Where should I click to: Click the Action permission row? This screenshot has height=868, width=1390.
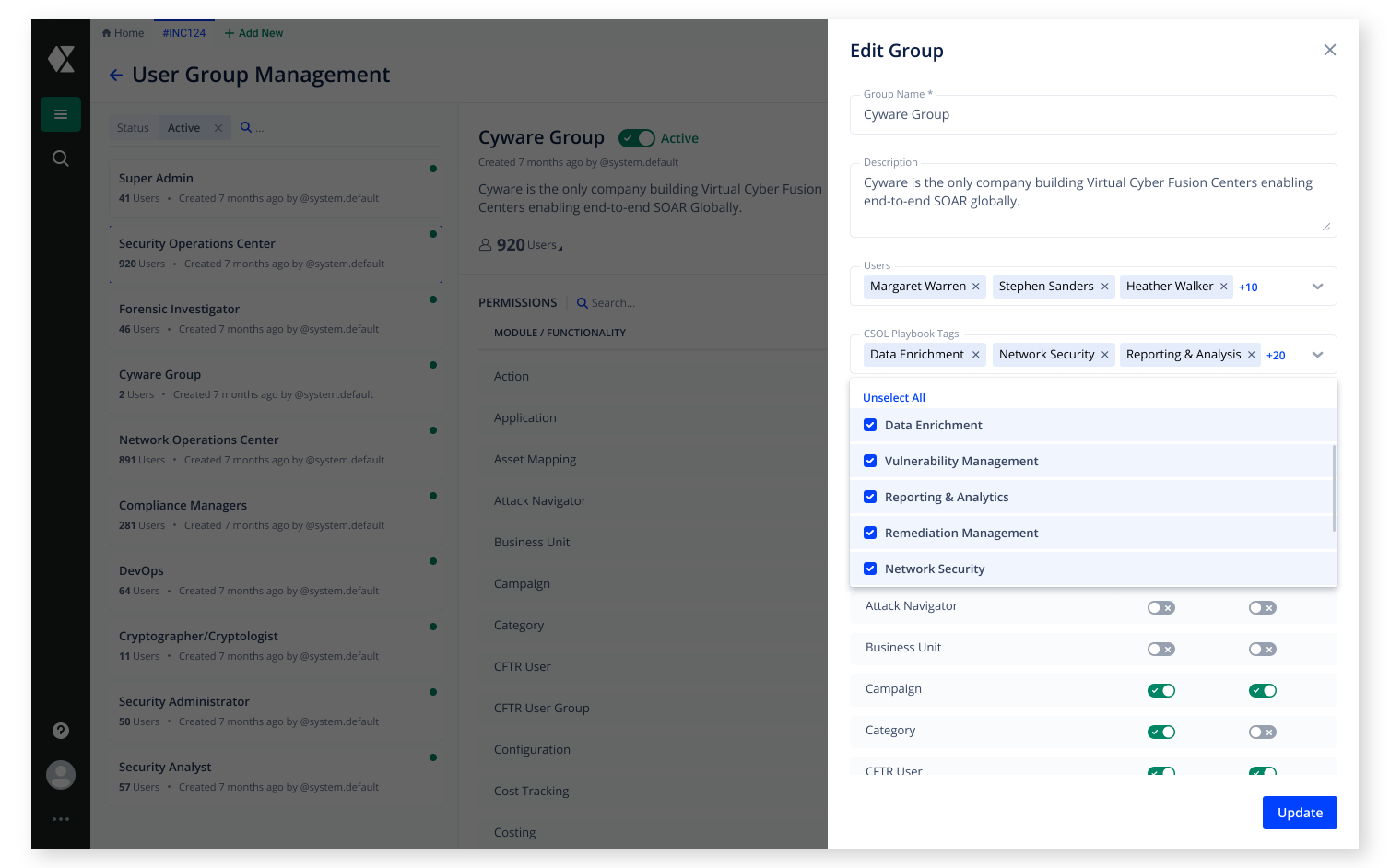pyautogui.click(x=653, y=377)
